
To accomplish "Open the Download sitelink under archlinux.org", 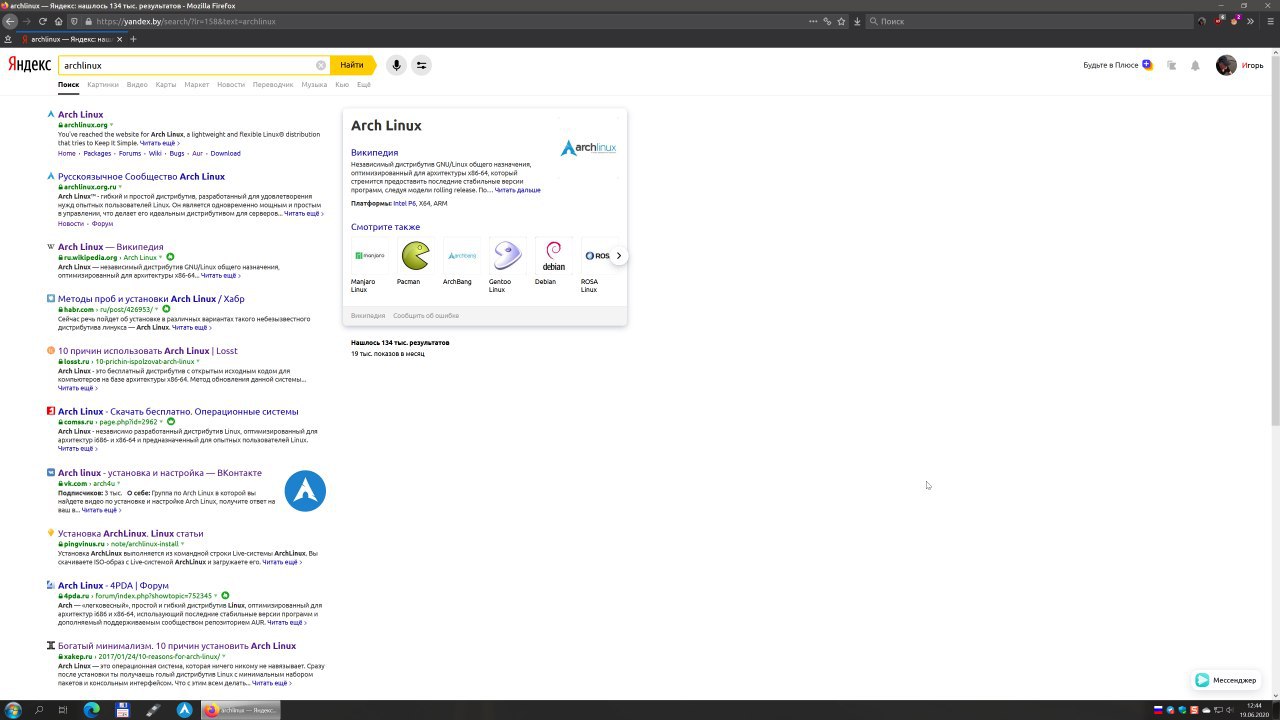I will (x=225, y=154).
